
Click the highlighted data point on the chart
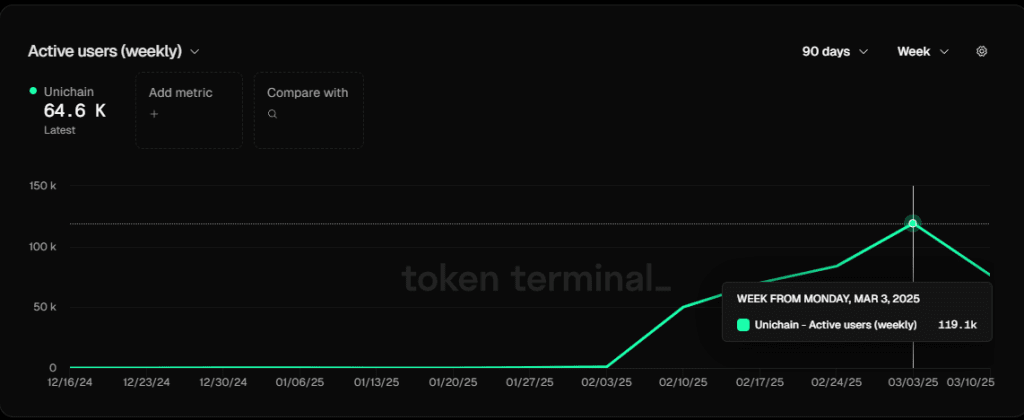pyautogui.click(x=912, y=223)
